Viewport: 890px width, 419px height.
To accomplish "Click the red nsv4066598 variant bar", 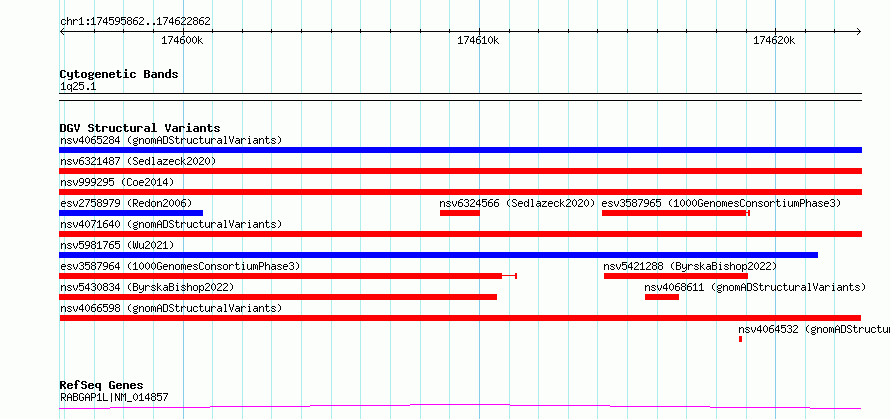I will pyautogui.click(x=460, y=318).
